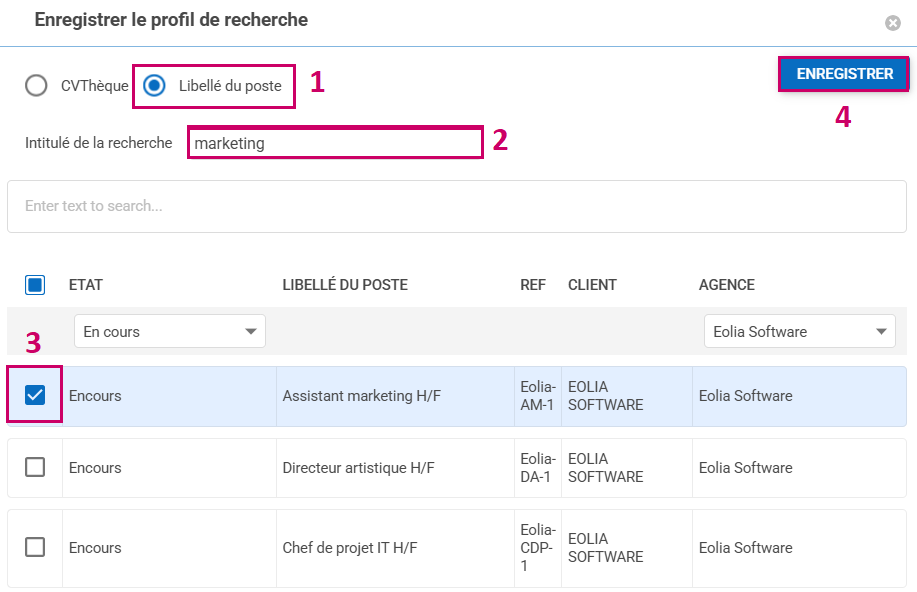Click the 'Enter text to search' box
The image size is (917, 592).
[x=457, y=206]
